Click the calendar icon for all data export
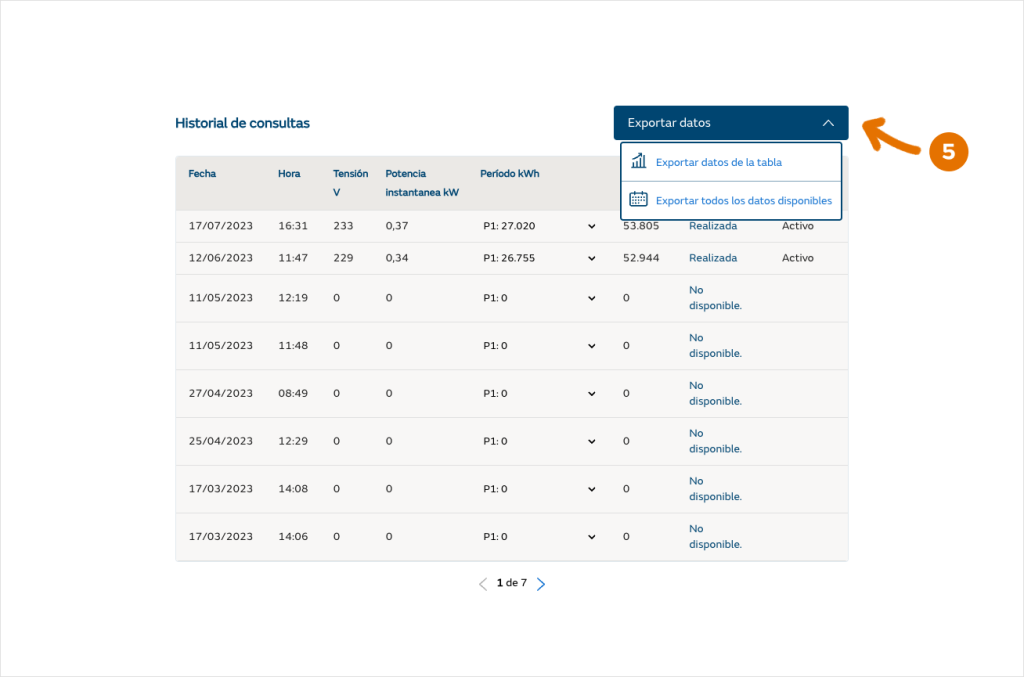1024x677 pixels. (639, 199)
